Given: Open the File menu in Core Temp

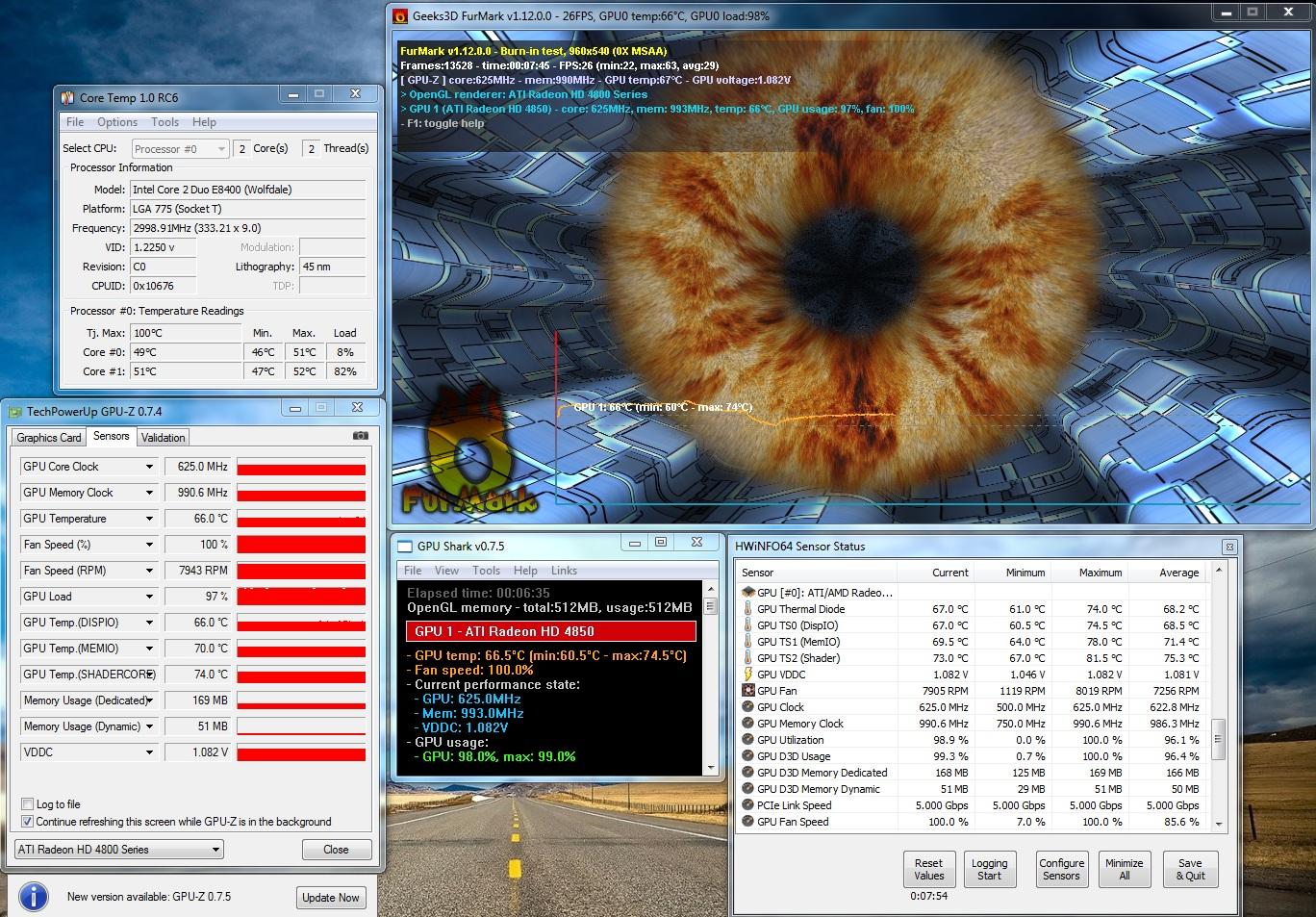Looking at the screenshot, I should (x=75, y=122).
